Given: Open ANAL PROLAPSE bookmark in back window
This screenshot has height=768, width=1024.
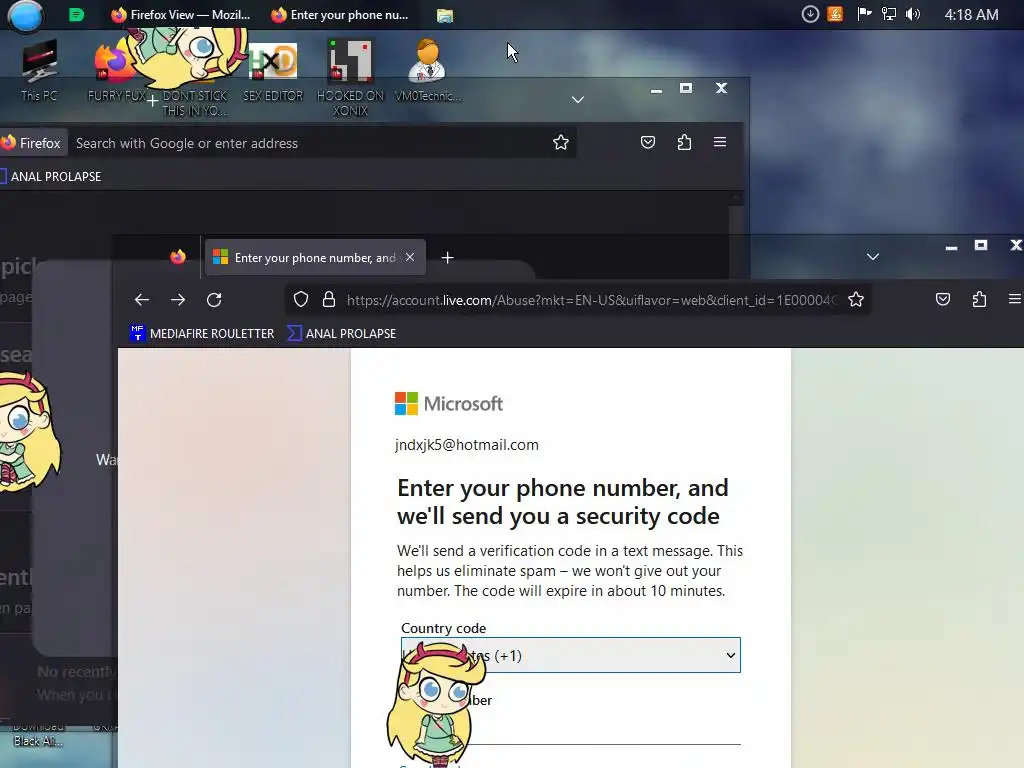Looking at the screenshot, I should point(50,176).
